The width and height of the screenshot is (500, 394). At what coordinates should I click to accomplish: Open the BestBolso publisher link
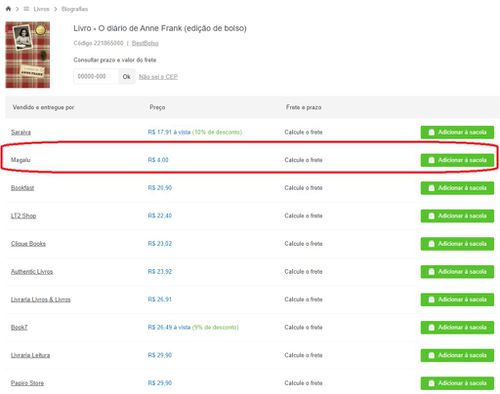coord(145,43)
